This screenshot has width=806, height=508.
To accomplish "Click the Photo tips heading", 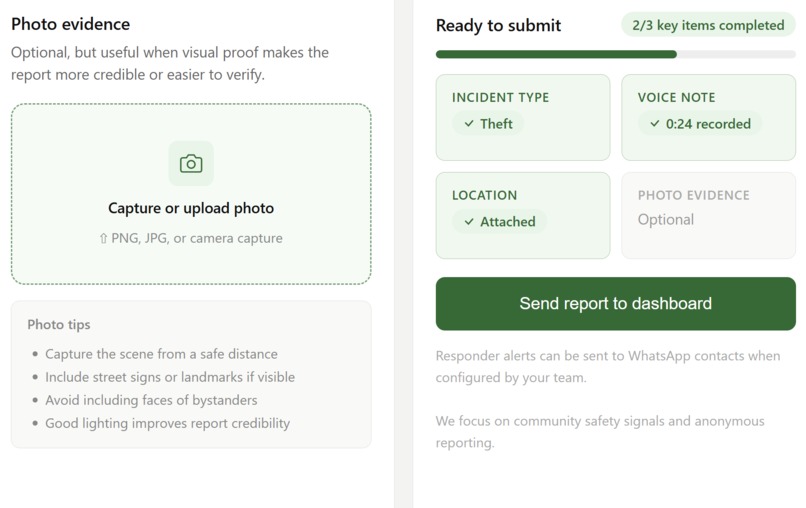I will (59, 324).
